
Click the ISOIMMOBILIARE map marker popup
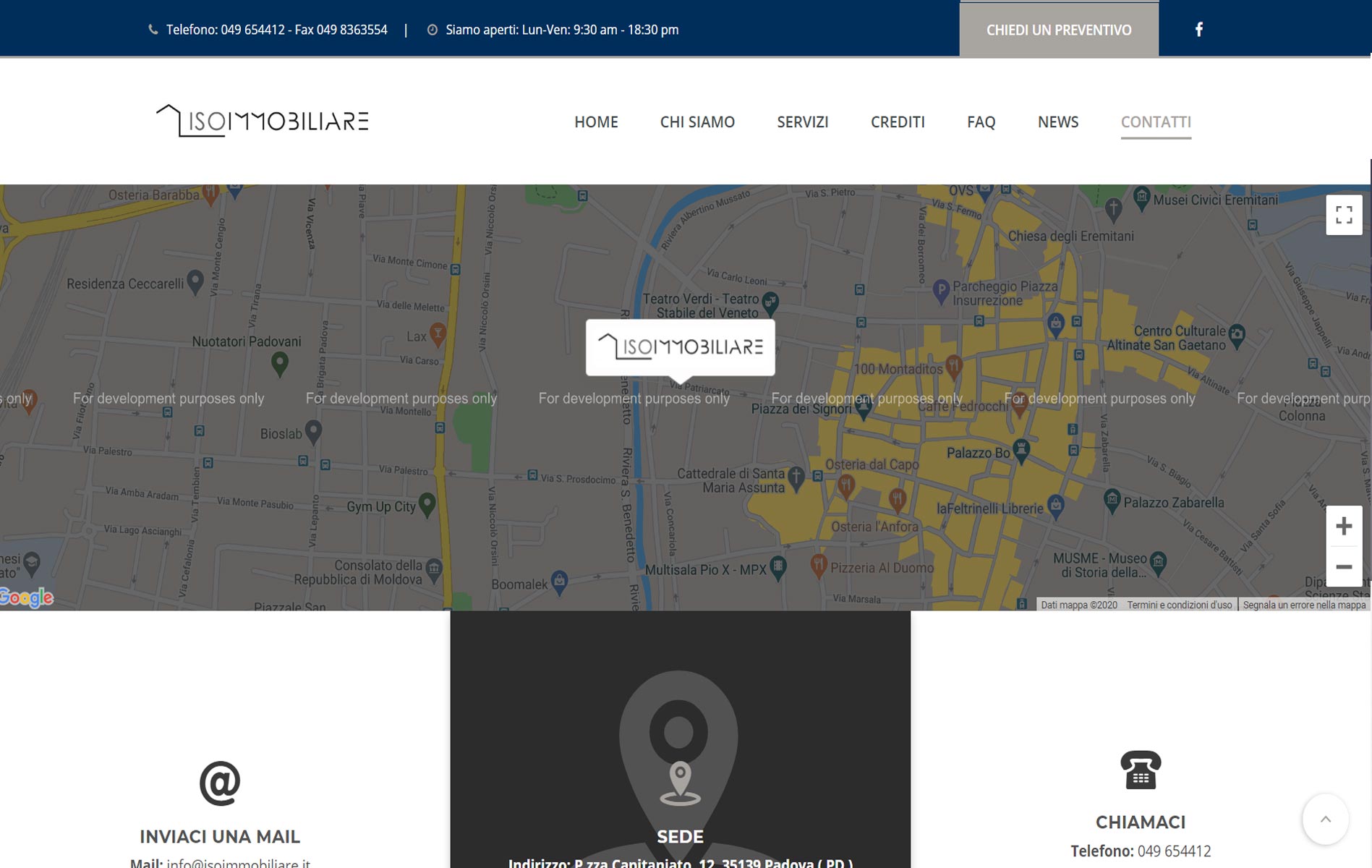[x=680, y=347]
